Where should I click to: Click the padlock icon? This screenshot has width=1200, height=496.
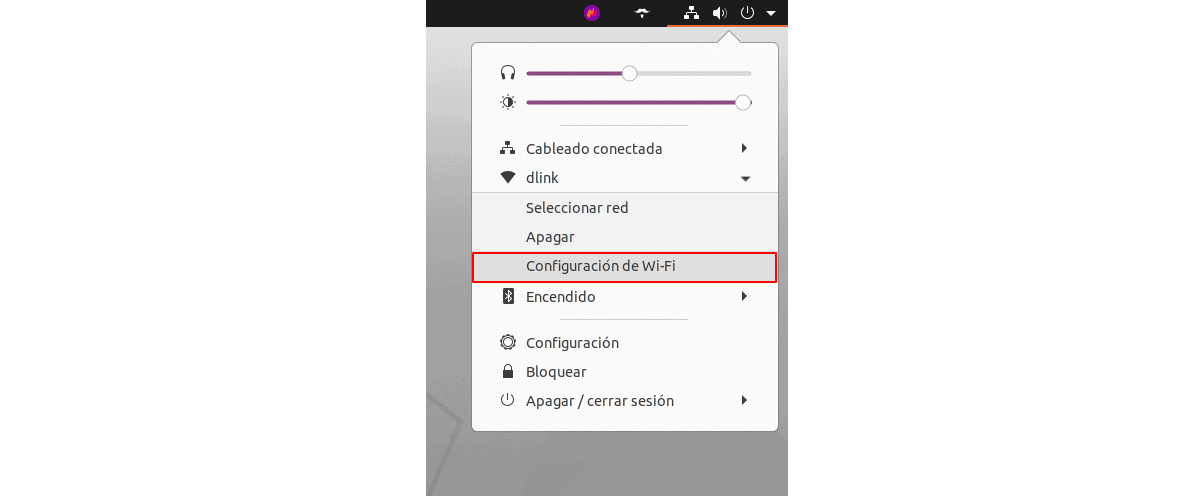[508, 371]
